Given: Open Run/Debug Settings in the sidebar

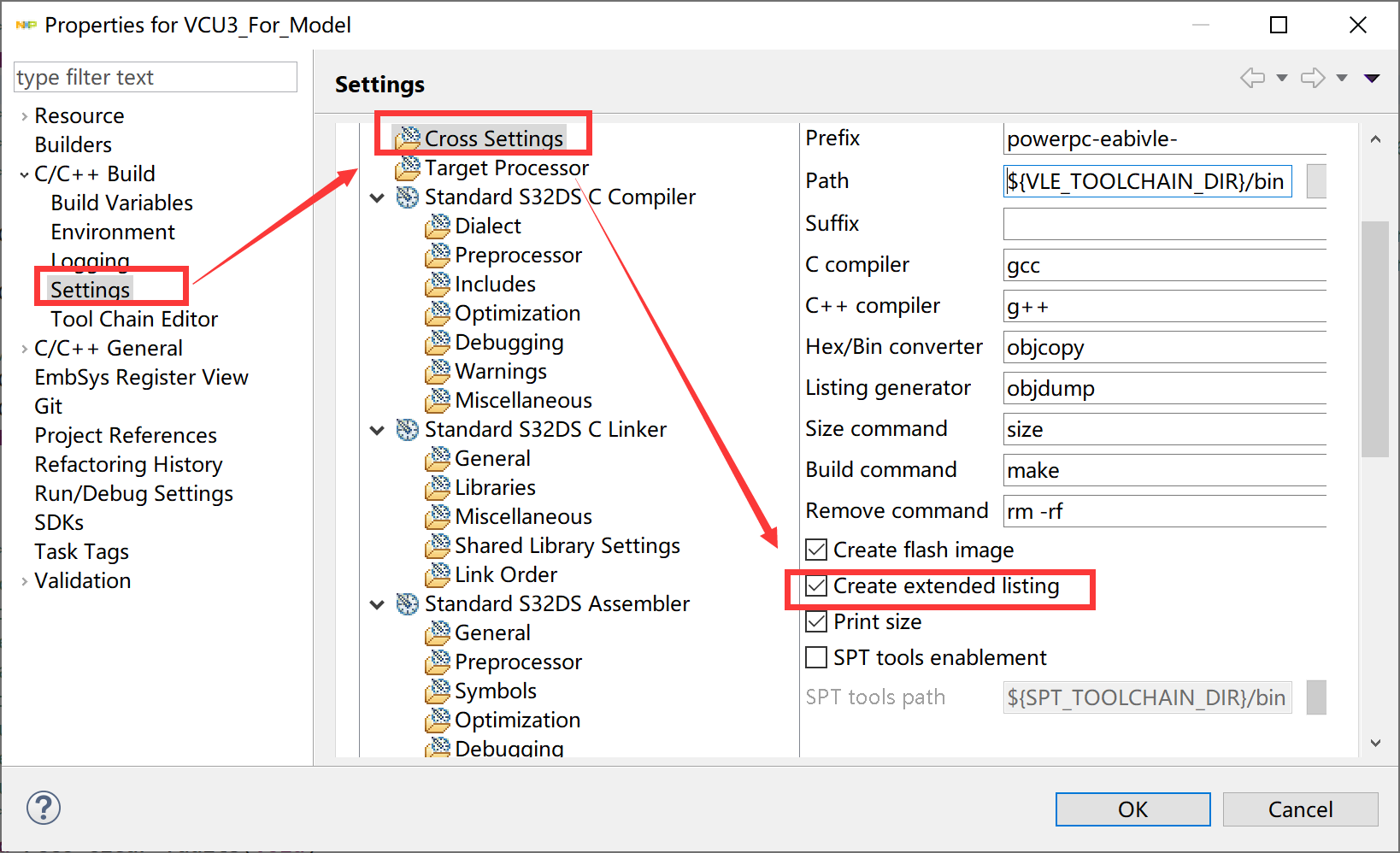Looking at the screenshot, I should tap(133, 493).
